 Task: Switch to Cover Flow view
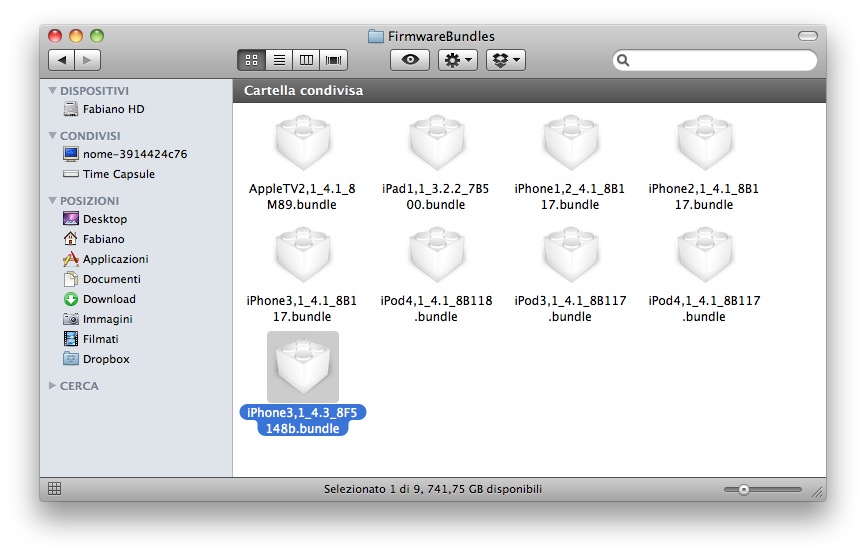coord(333,60)
